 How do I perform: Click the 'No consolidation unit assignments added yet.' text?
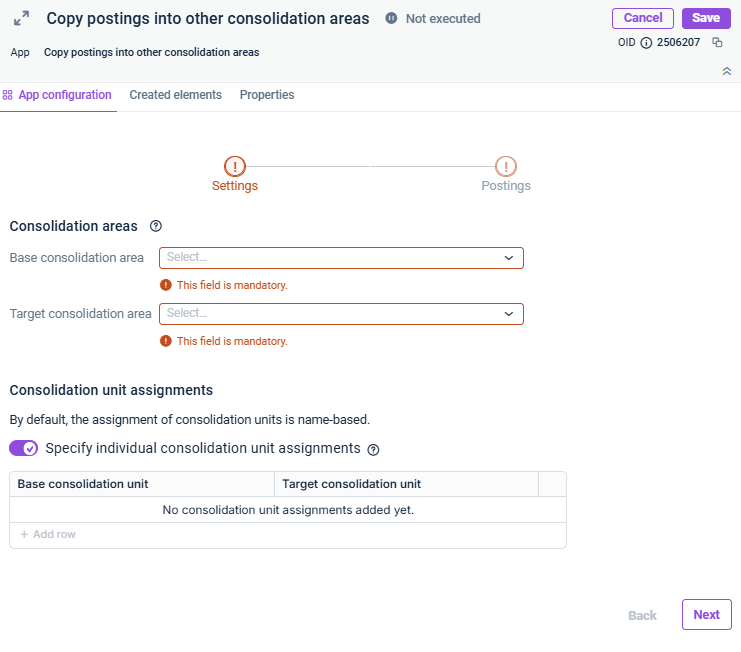click(288, 510)
